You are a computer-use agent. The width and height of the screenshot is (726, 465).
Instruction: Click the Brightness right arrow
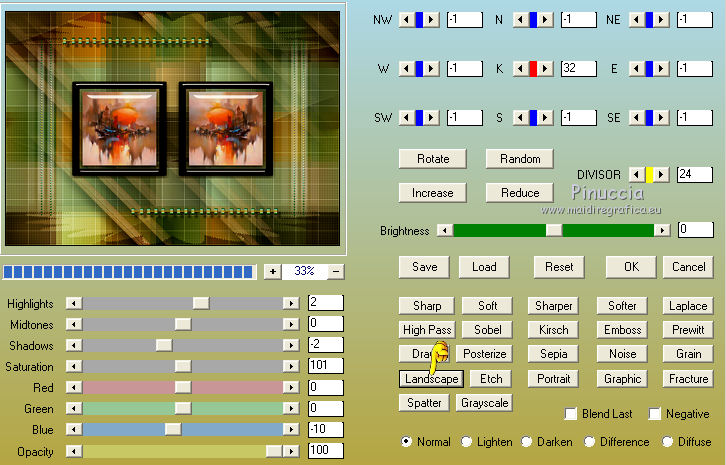(x=663, y=230)
